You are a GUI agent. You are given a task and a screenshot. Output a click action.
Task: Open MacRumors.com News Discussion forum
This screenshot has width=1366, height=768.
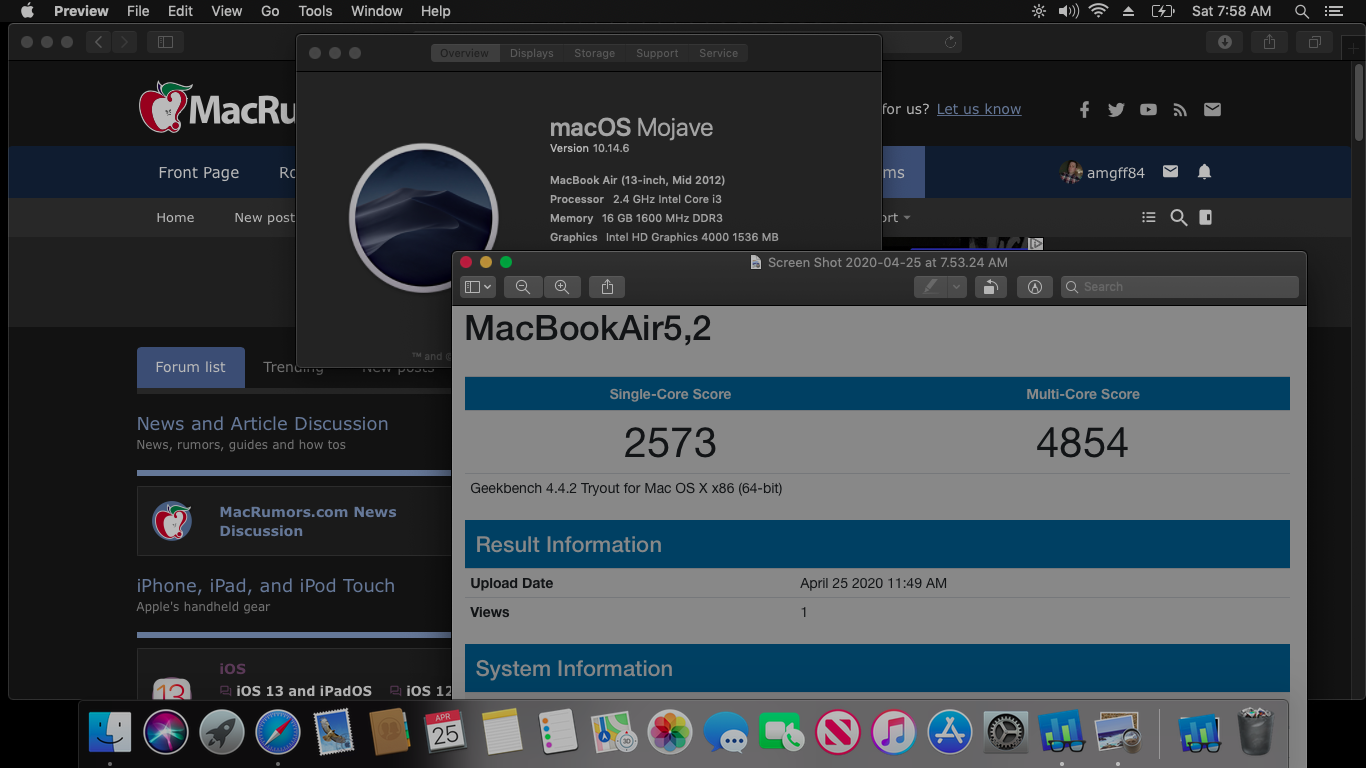click(x=308, y=521)
